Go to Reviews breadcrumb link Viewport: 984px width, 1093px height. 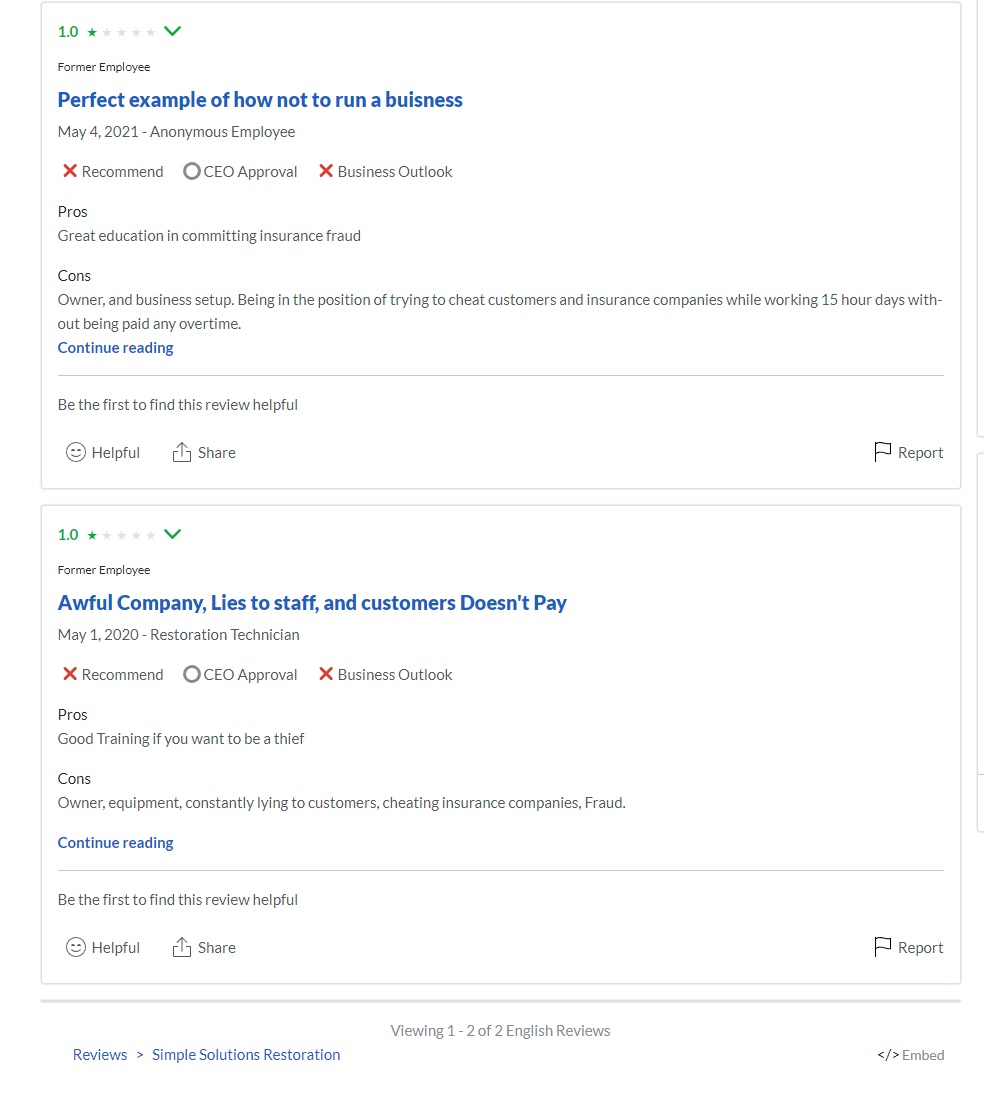point(100,1055)
